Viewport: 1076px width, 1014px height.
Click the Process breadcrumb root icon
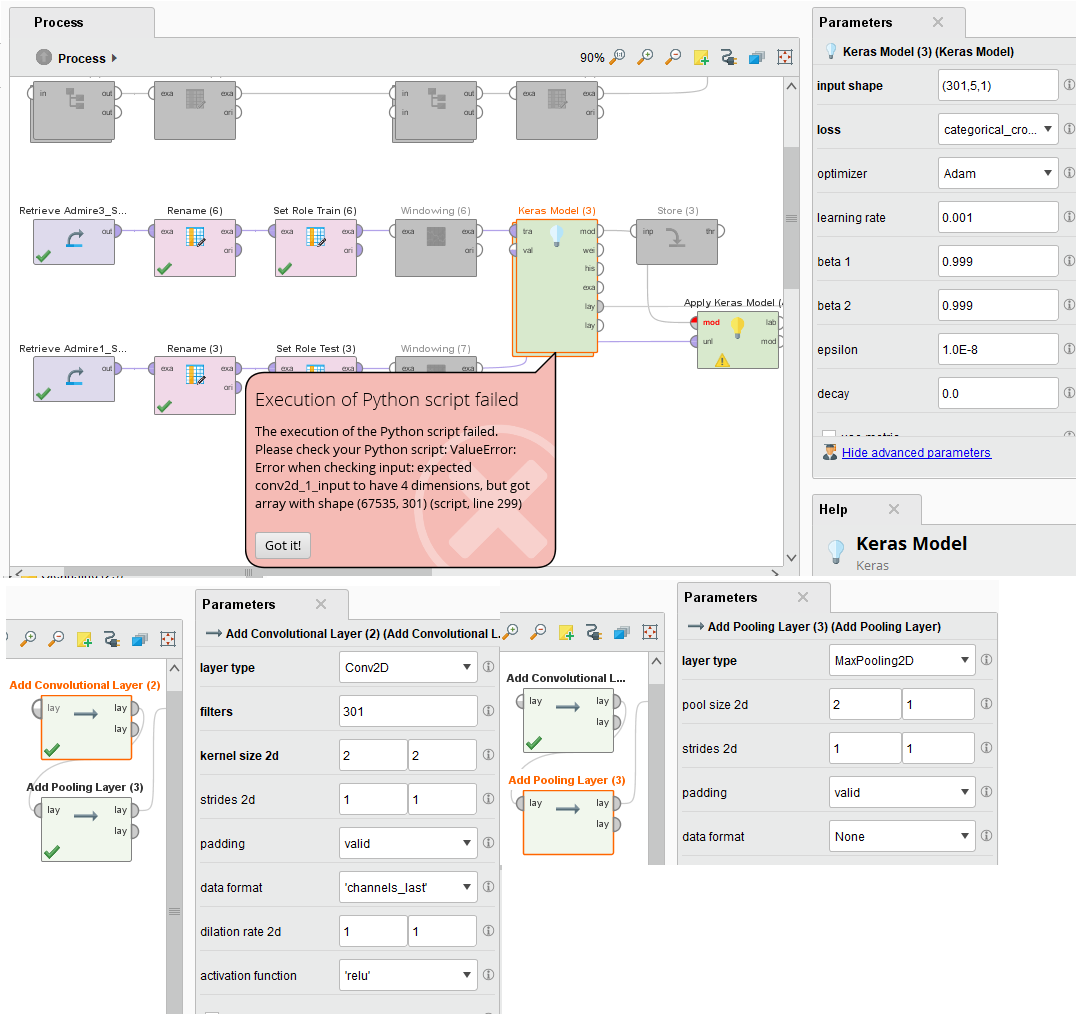(x=44, y=57)
